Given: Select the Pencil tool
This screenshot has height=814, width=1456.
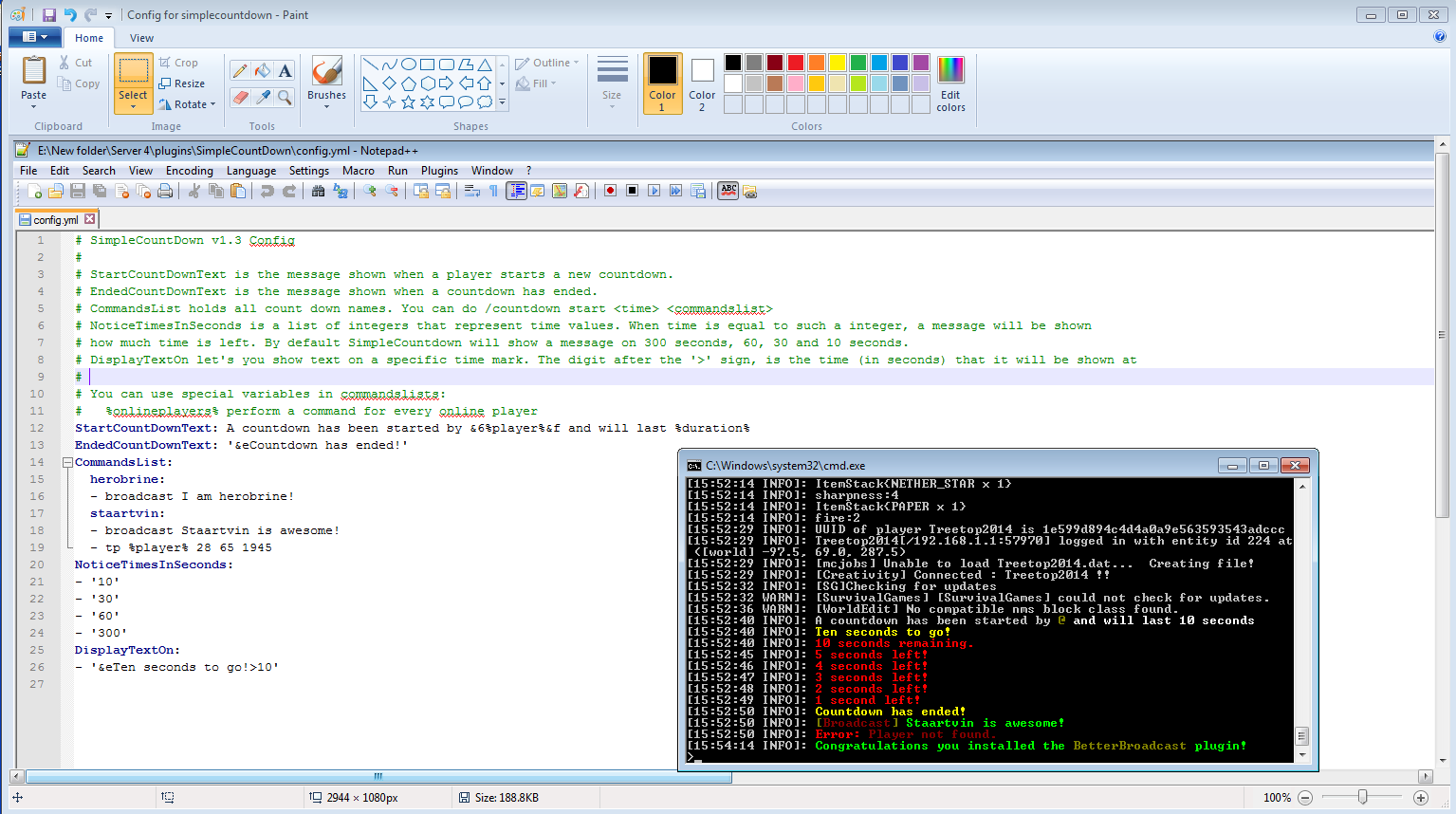Looking at the screenshot, I should click(x=240, y=70).
